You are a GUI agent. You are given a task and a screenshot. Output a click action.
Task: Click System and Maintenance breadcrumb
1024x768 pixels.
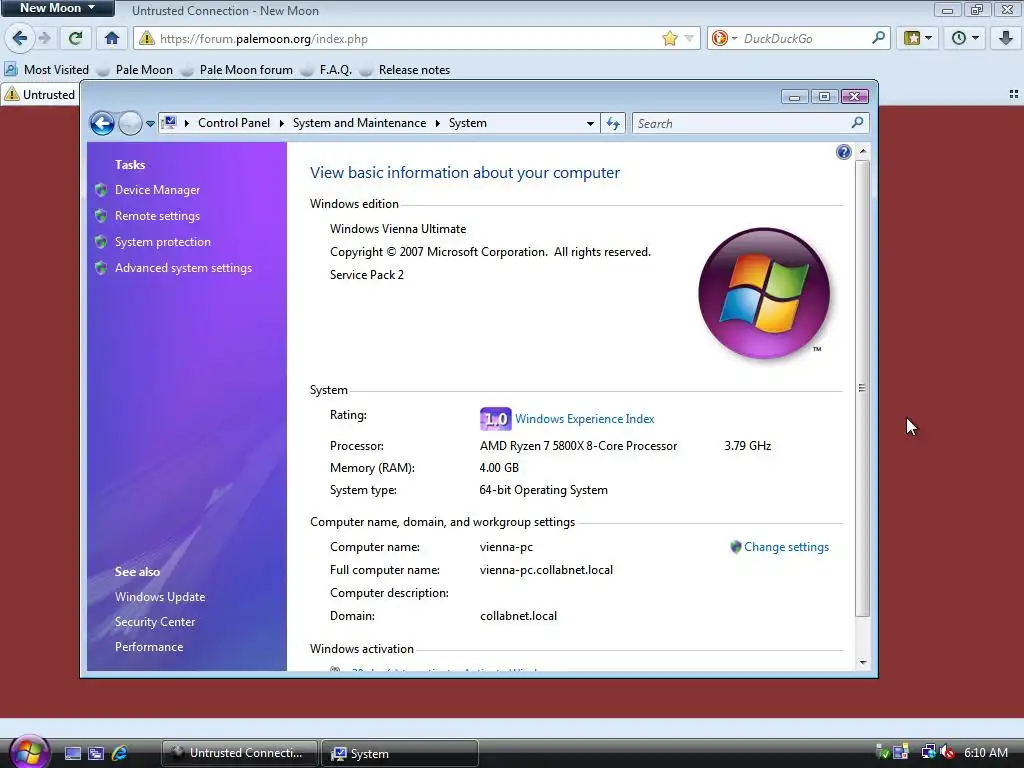point(359,123)
